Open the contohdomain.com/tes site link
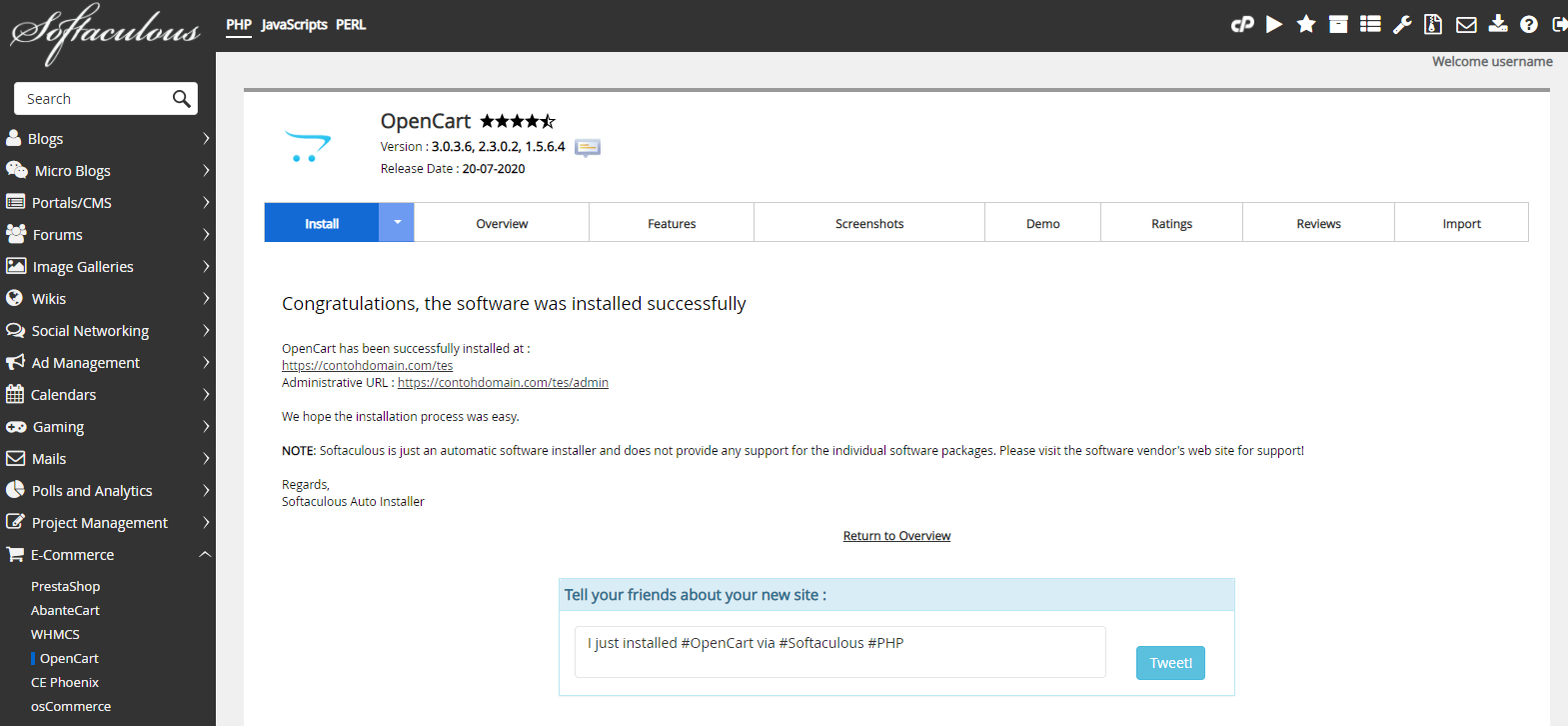Screen dimensions: 1568x726 pos(368,366)
